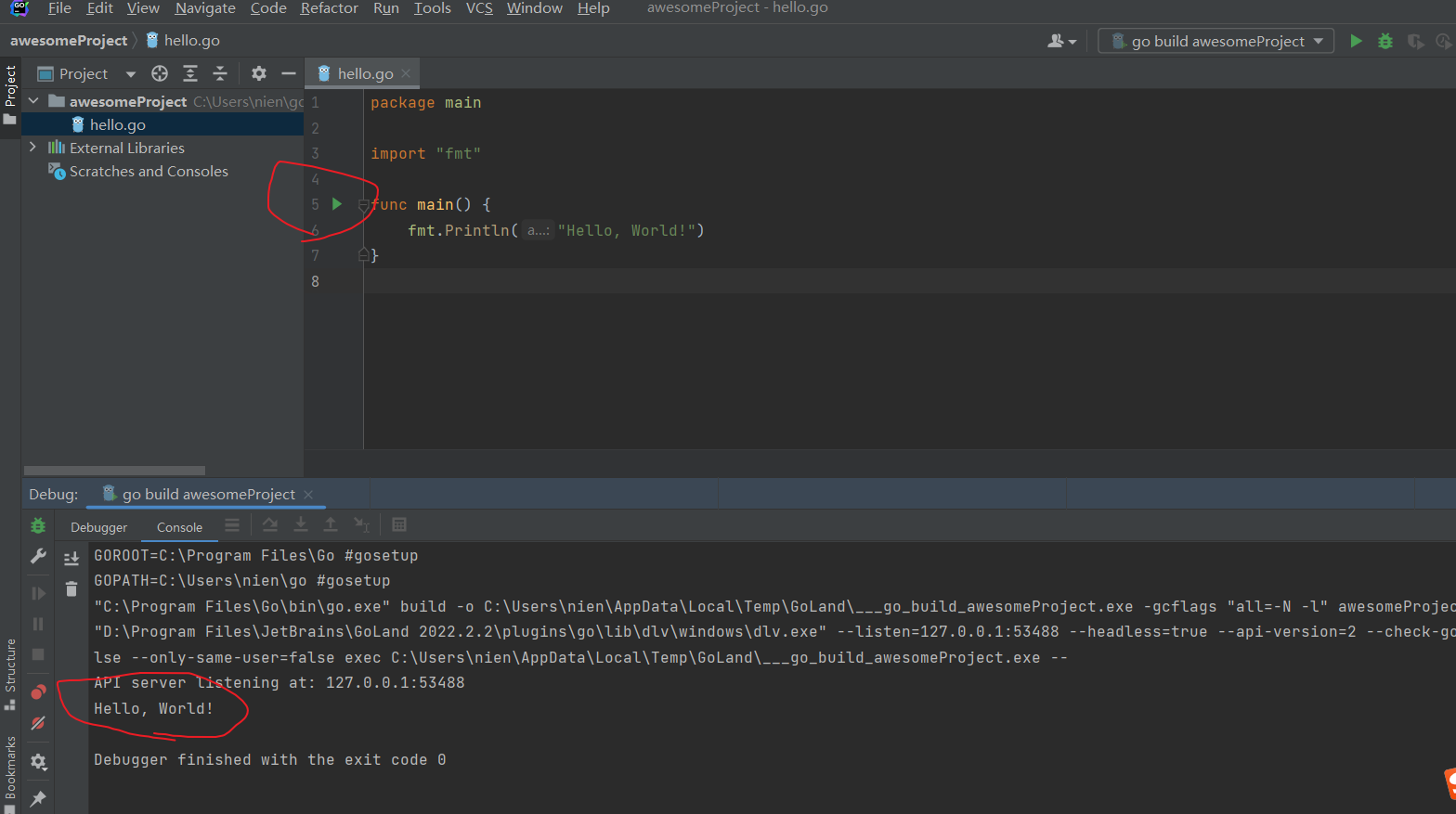Screen dimensions: 1456x814
Task: Step over icon in debugger toolbar
Action: pyautogui.click(x=270, y=524)
